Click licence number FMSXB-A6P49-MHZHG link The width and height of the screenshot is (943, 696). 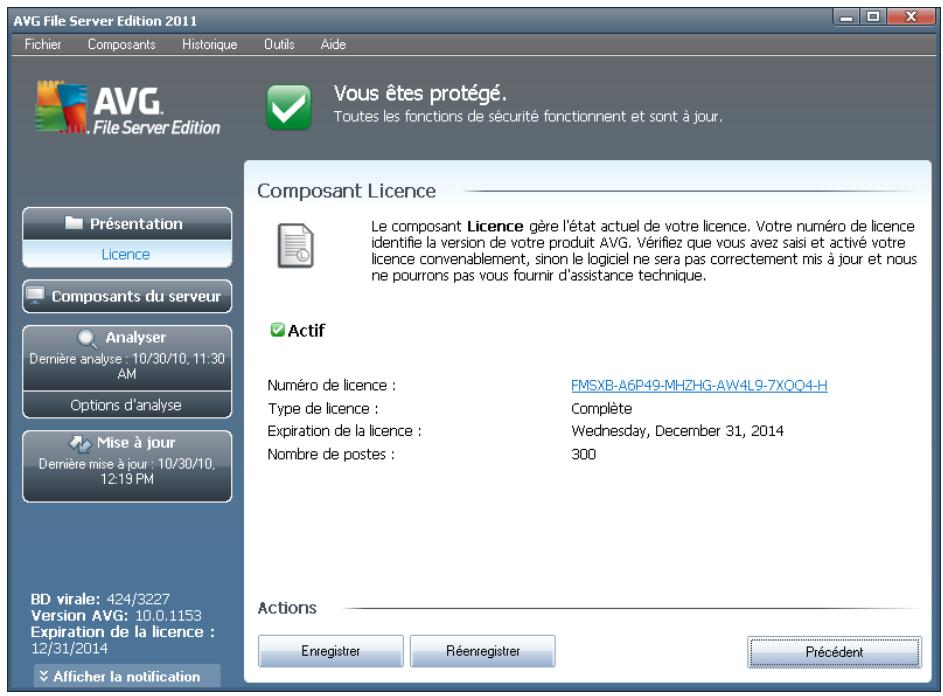point(699,385)
